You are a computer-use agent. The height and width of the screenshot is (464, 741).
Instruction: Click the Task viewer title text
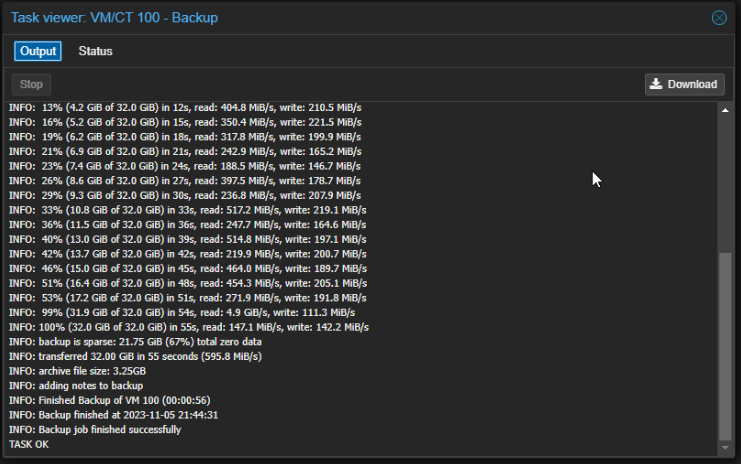click(114, 18)
